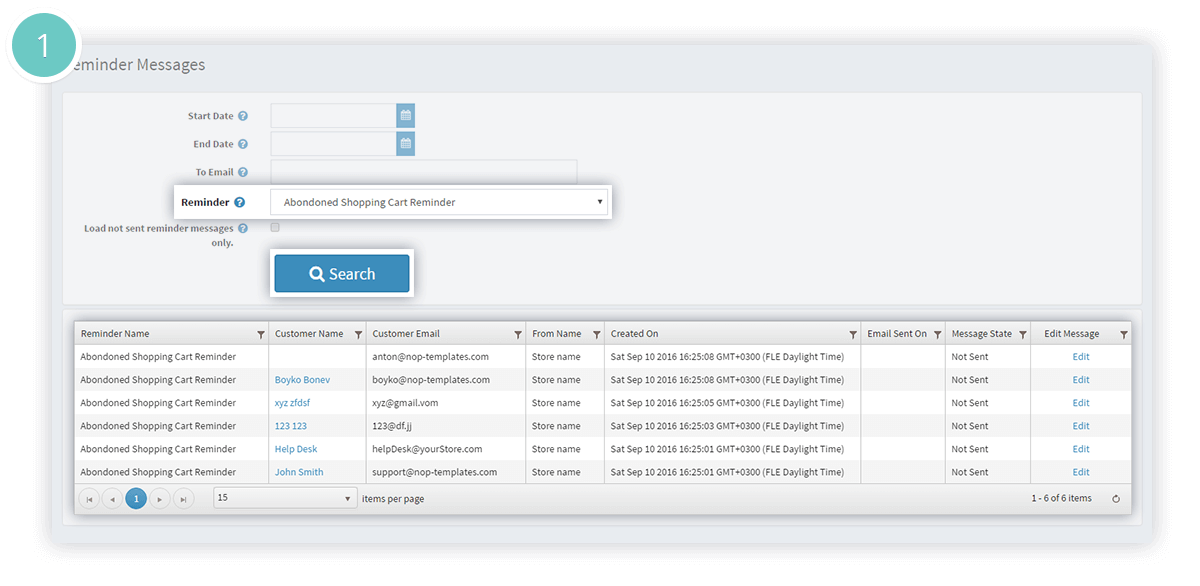Open the Boyko Bonev customer link

click(x=302, y=380)
